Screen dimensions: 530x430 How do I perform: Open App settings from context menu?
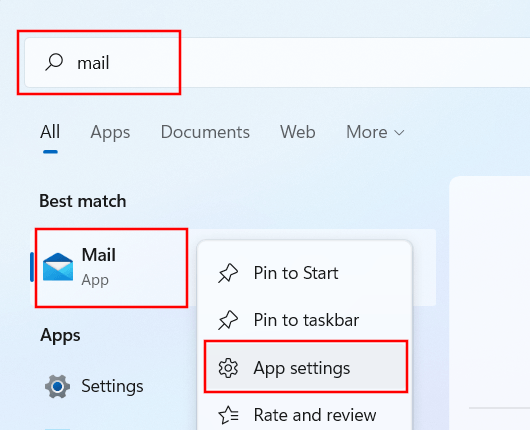coord(306,368)
